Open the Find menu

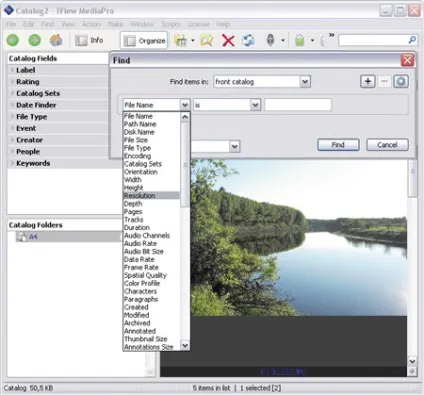coord(48,24)
